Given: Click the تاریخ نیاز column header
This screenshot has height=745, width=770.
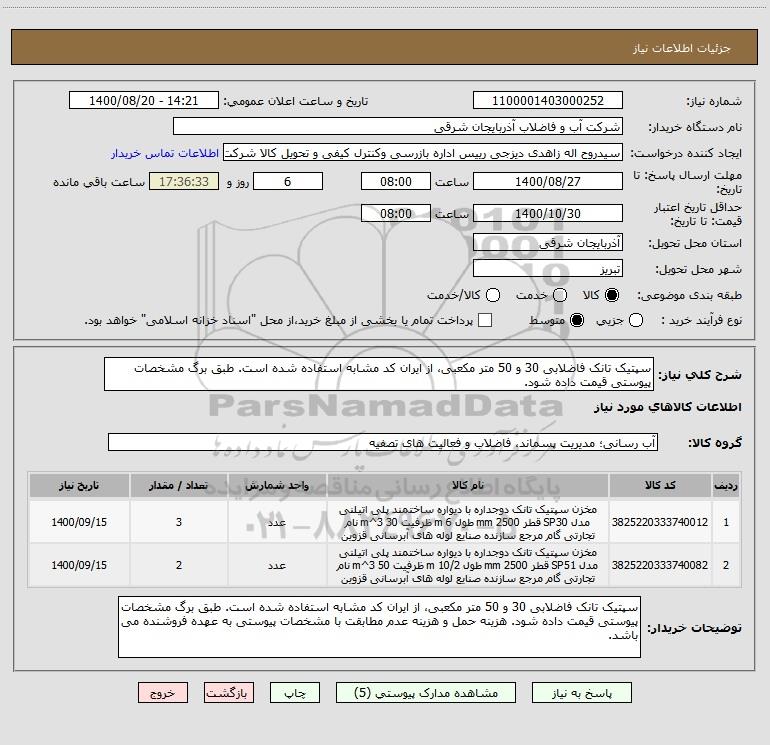Looking at the screenshot, I should click(x=79, y=485).
